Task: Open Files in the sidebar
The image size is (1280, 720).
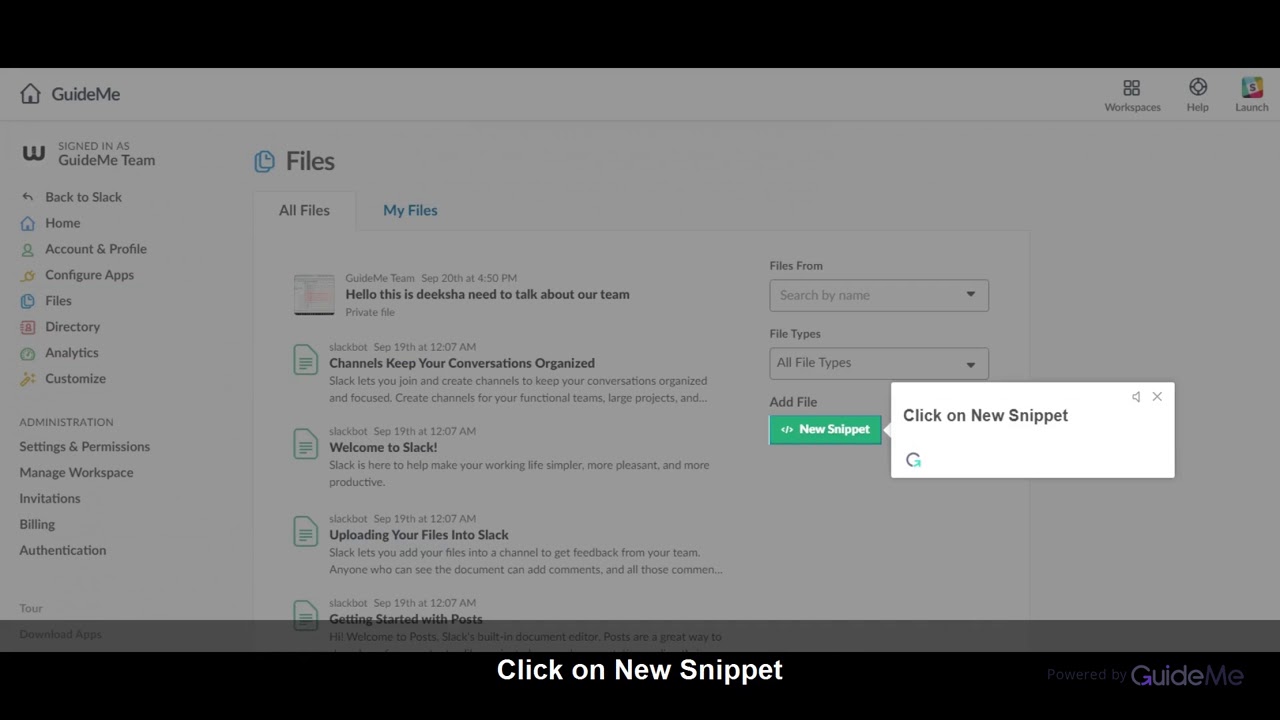Action: coord(58,301)
